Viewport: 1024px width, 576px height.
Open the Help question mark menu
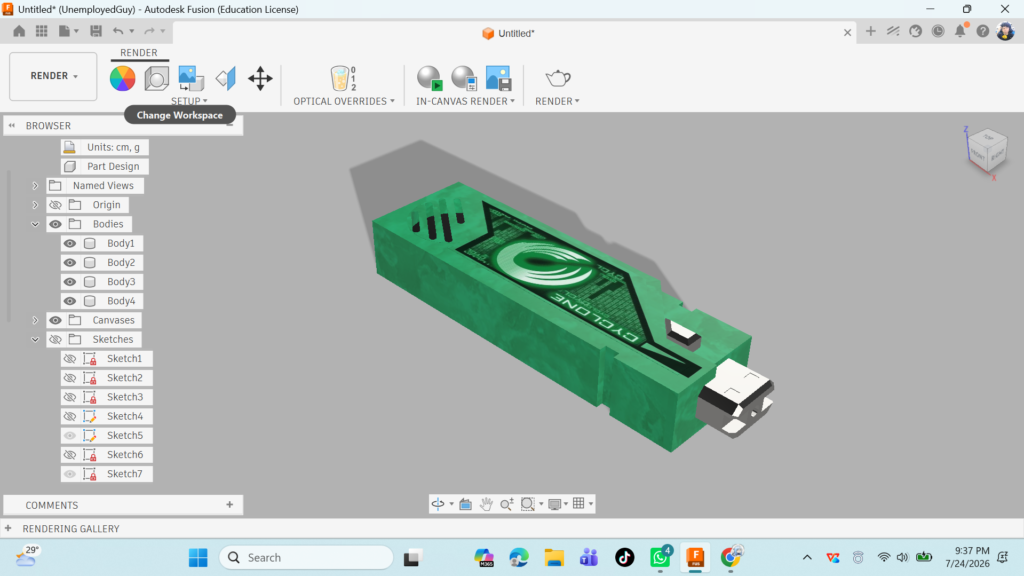982,31
